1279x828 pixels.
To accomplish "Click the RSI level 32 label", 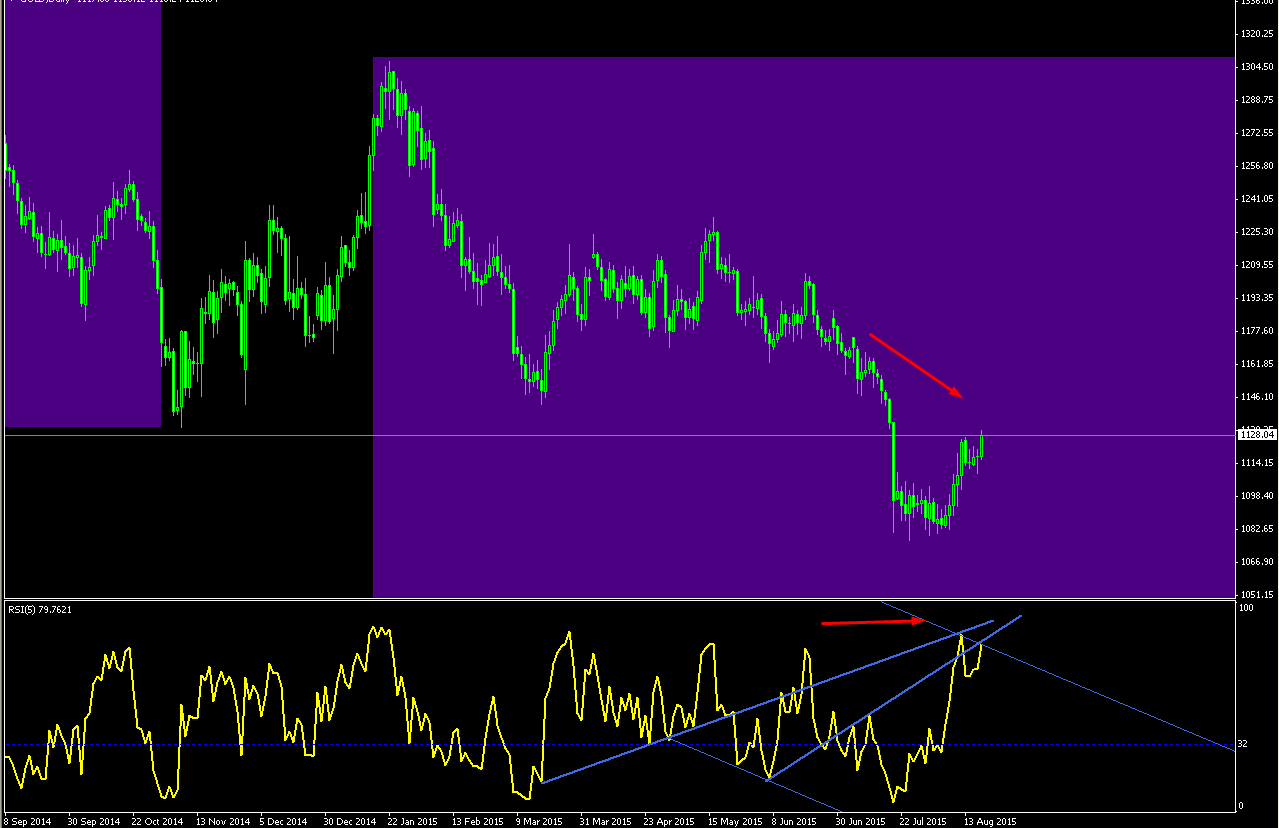I will [x=1243, y=745].
